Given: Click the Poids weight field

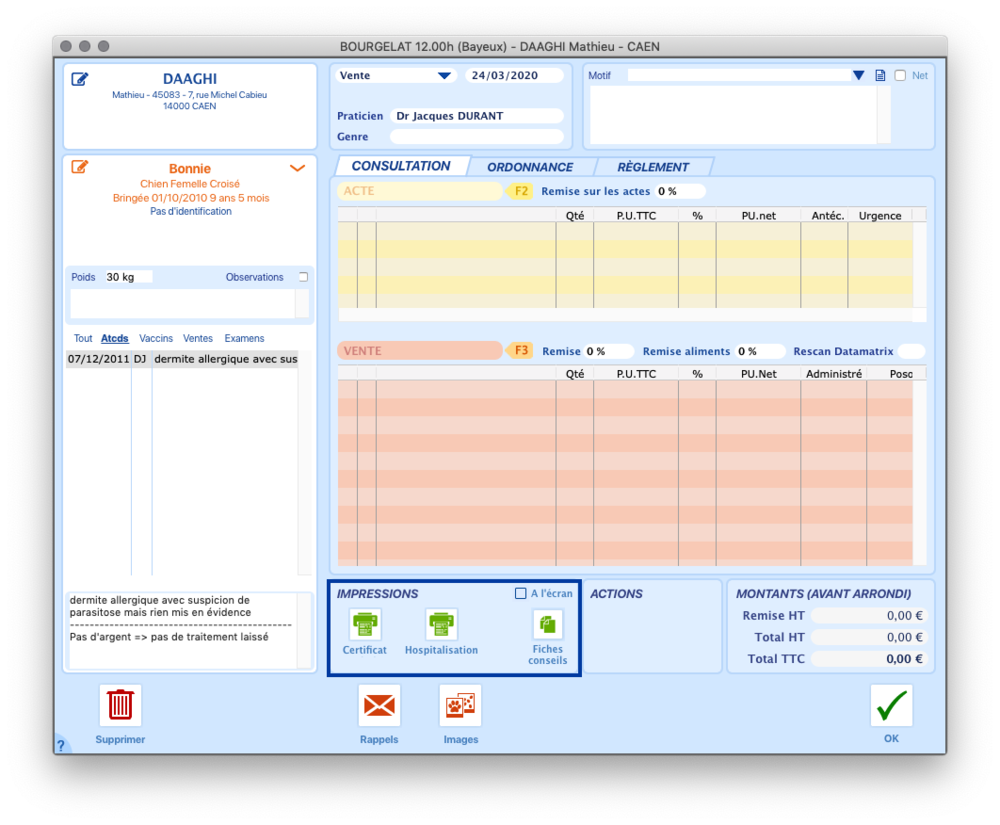Looking at the screenshot, I should (128, 277).
